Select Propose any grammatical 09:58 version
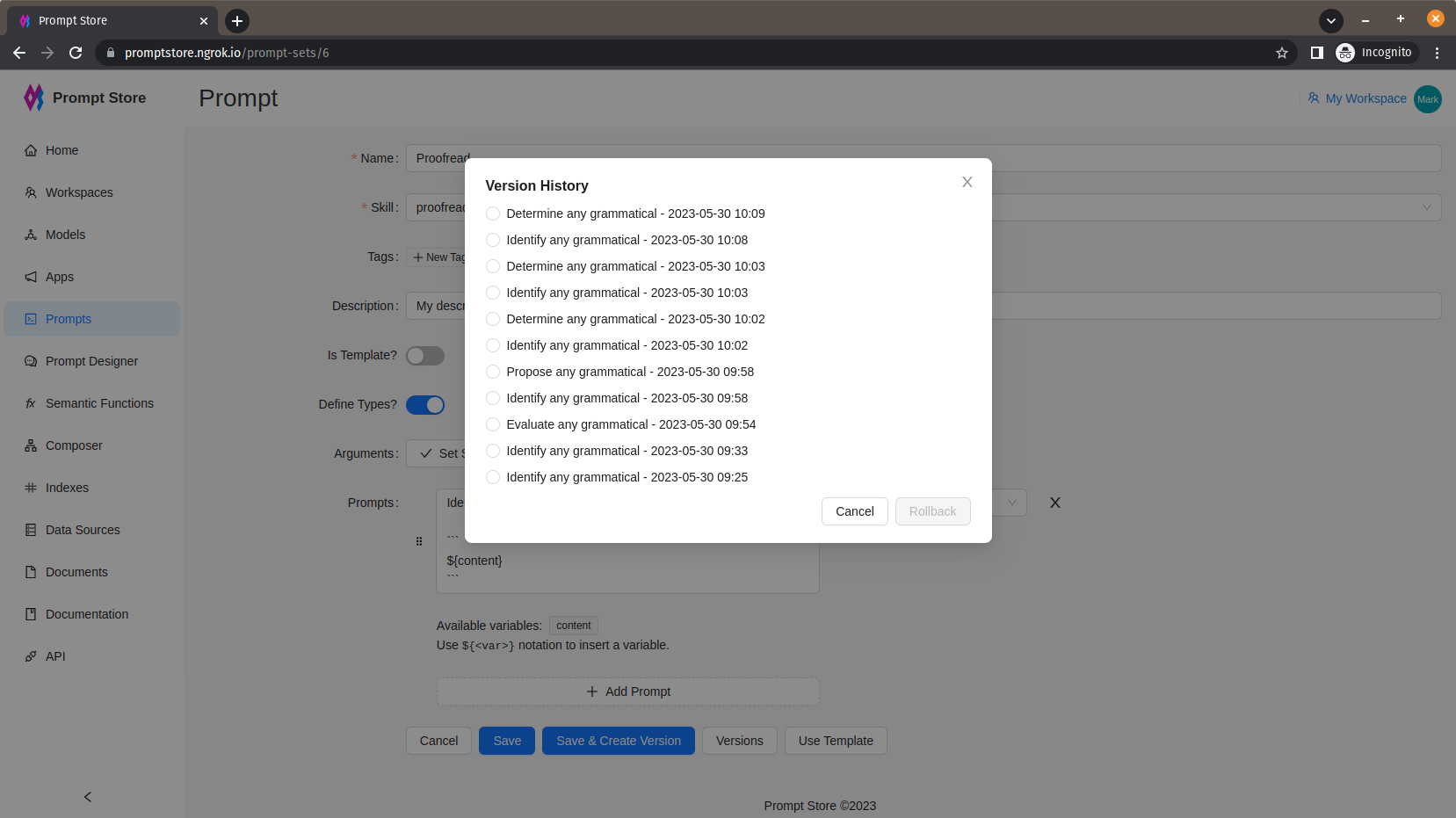The height and width of the screenshot is (818, 1456). click(x=493, y=372)
